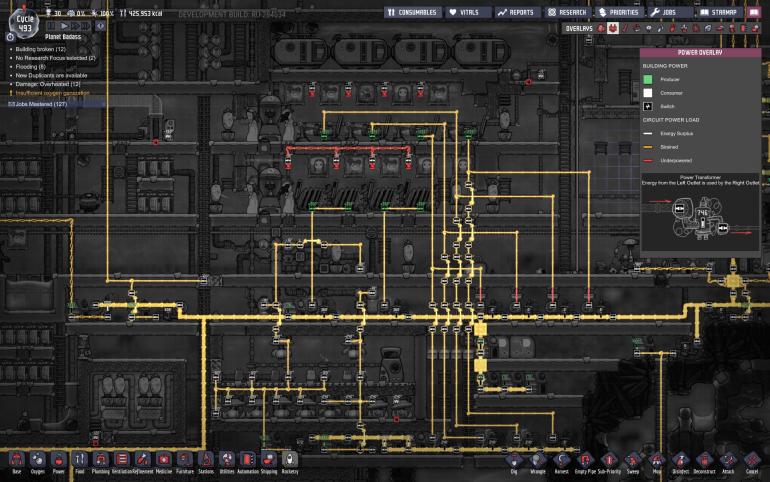Pause the game with the pause control
770x482 pixels.
click(52, 26)
